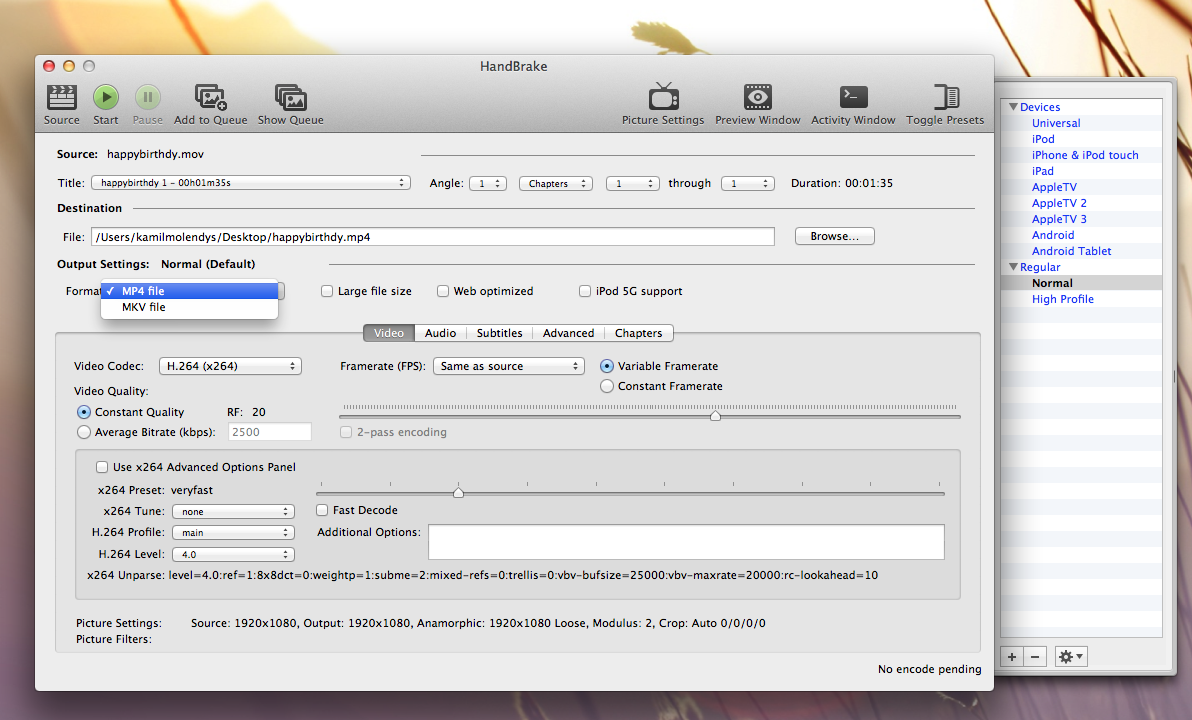Image resolution: width=1192 pixels, height=720 pixels.
Task: Click the Browse... button
Action: tap(835, 236)
